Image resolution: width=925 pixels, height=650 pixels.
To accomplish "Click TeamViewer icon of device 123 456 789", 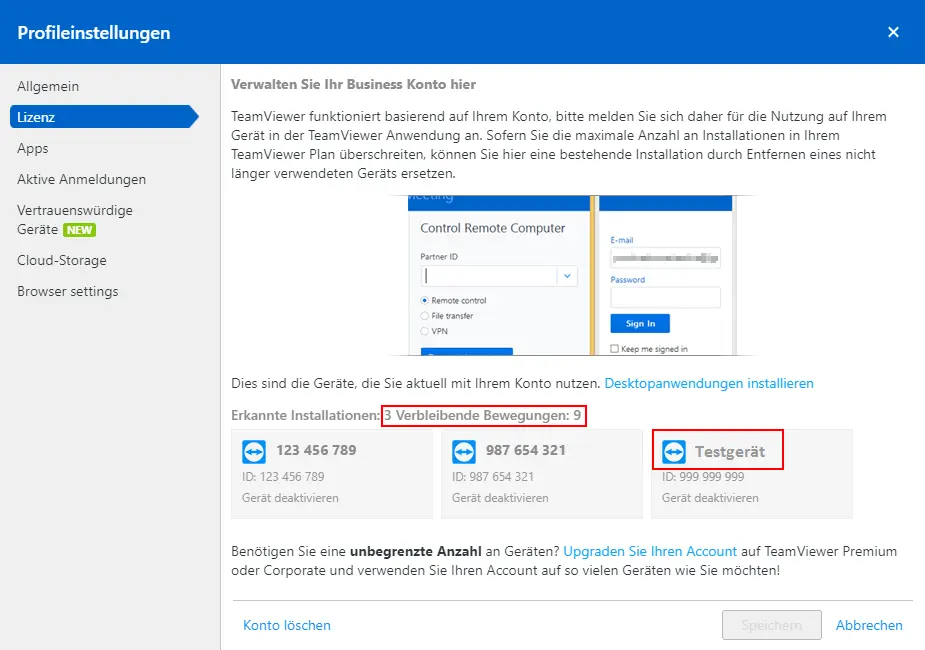I will (254, 452).
